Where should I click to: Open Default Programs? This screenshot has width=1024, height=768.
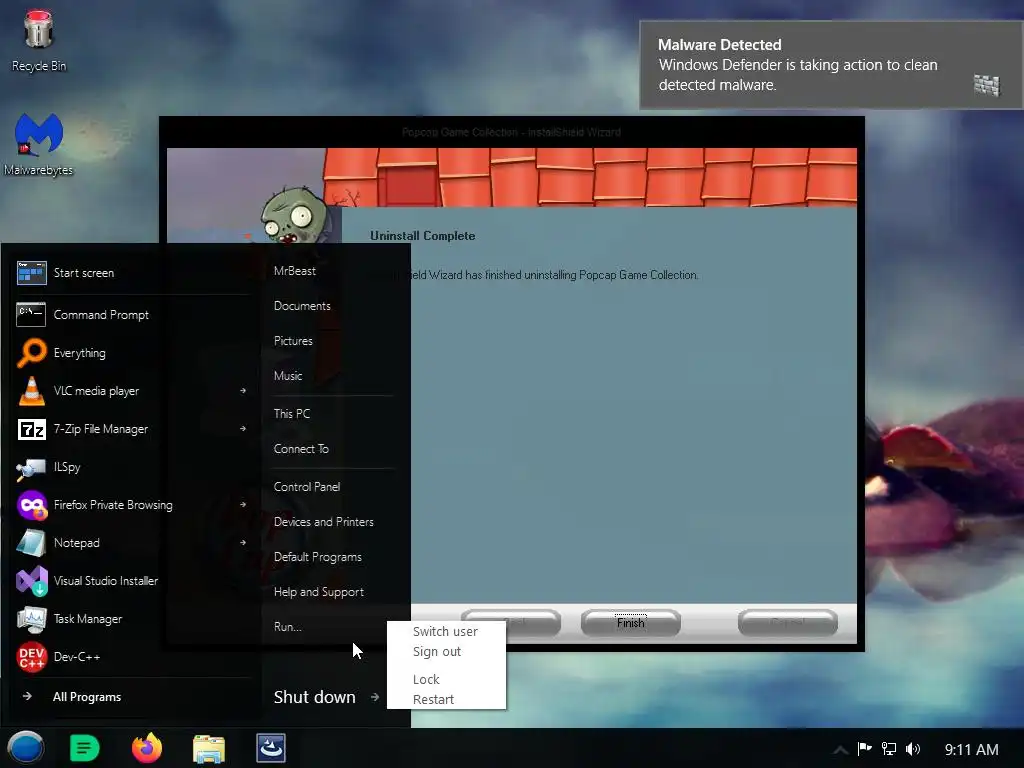pyautogui.click(x=317, y=557)
